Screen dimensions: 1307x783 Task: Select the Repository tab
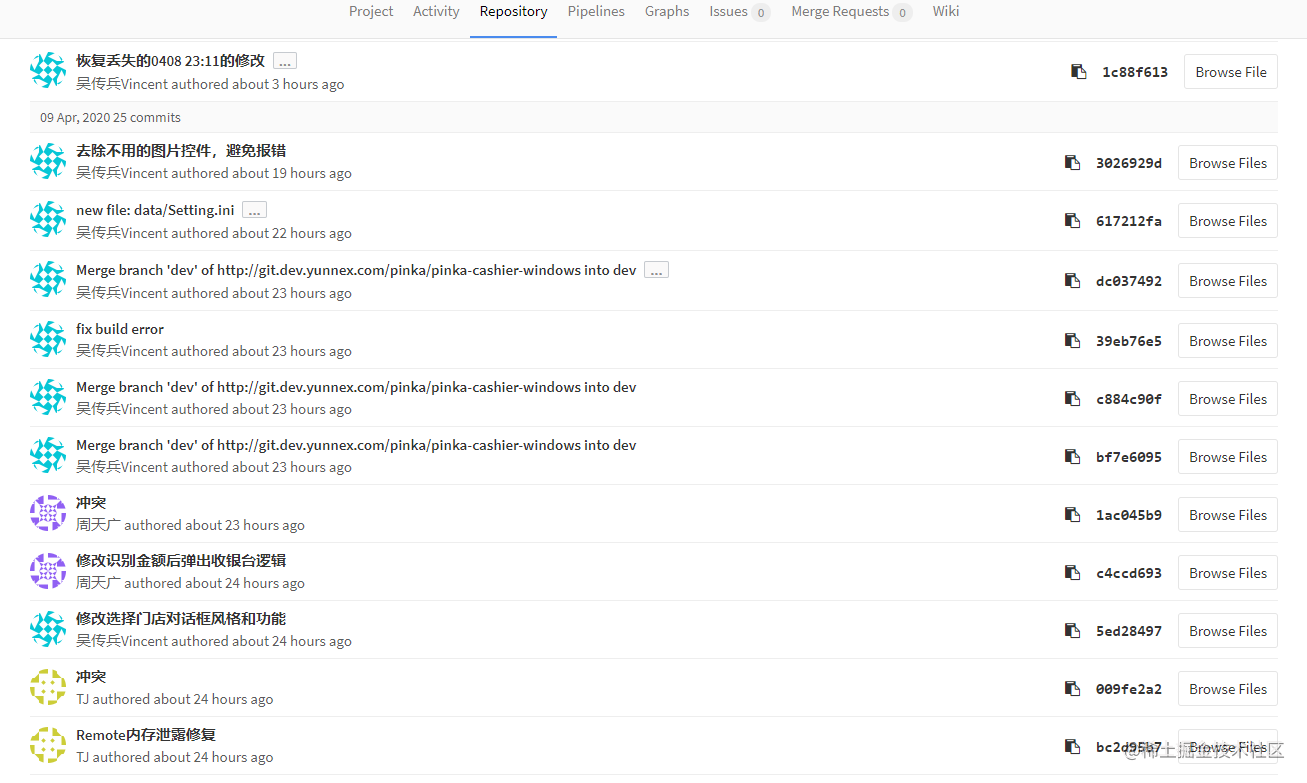[513, 11]
